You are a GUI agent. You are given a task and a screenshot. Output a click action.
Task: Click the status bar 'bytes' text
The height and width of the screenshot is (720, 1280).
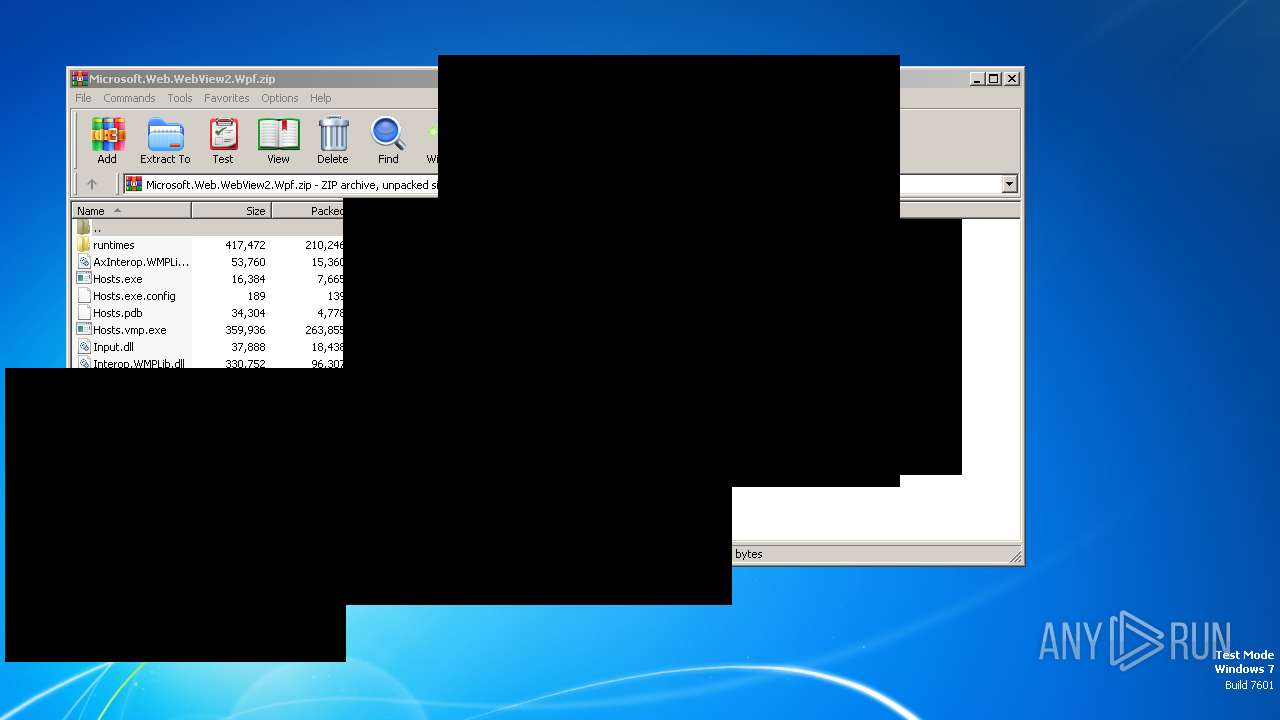(x=749, y=554)
